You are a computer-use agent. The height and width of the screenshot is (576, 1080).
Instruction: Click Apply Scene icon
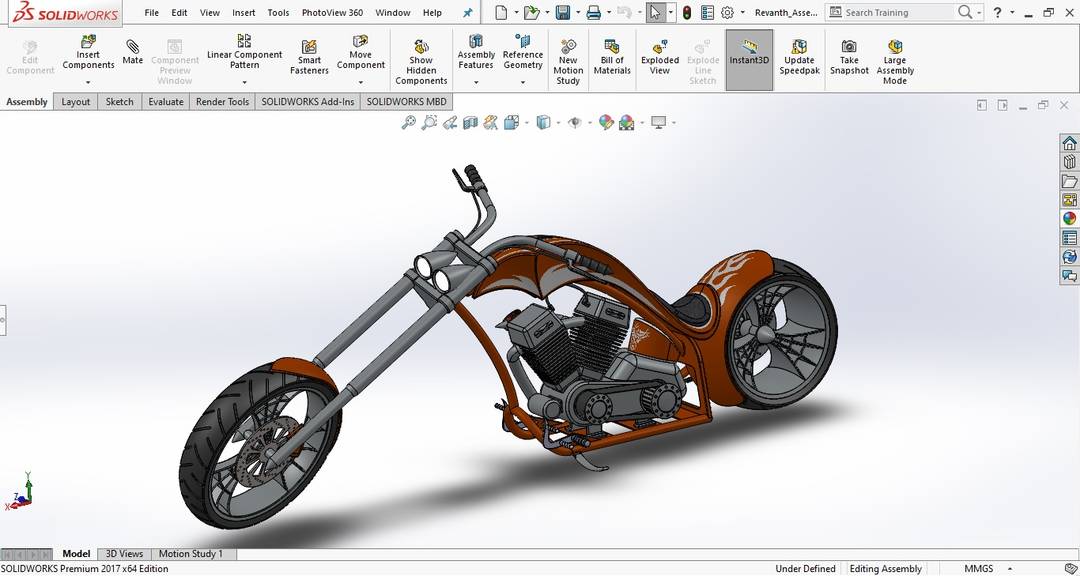(626, 123)
